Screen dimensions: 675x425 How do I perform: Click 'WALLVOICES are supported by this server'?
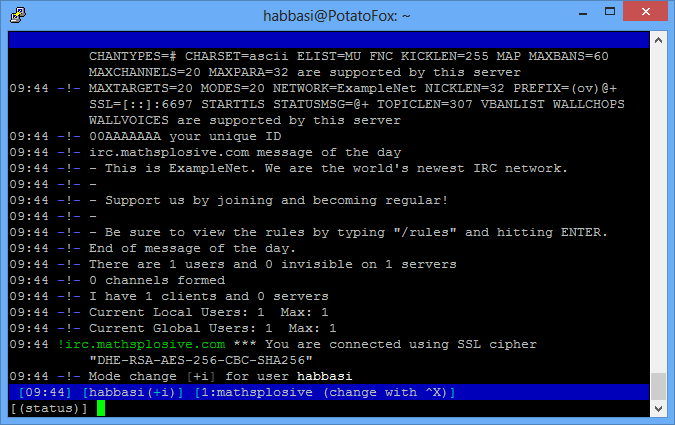pos(245,120)
